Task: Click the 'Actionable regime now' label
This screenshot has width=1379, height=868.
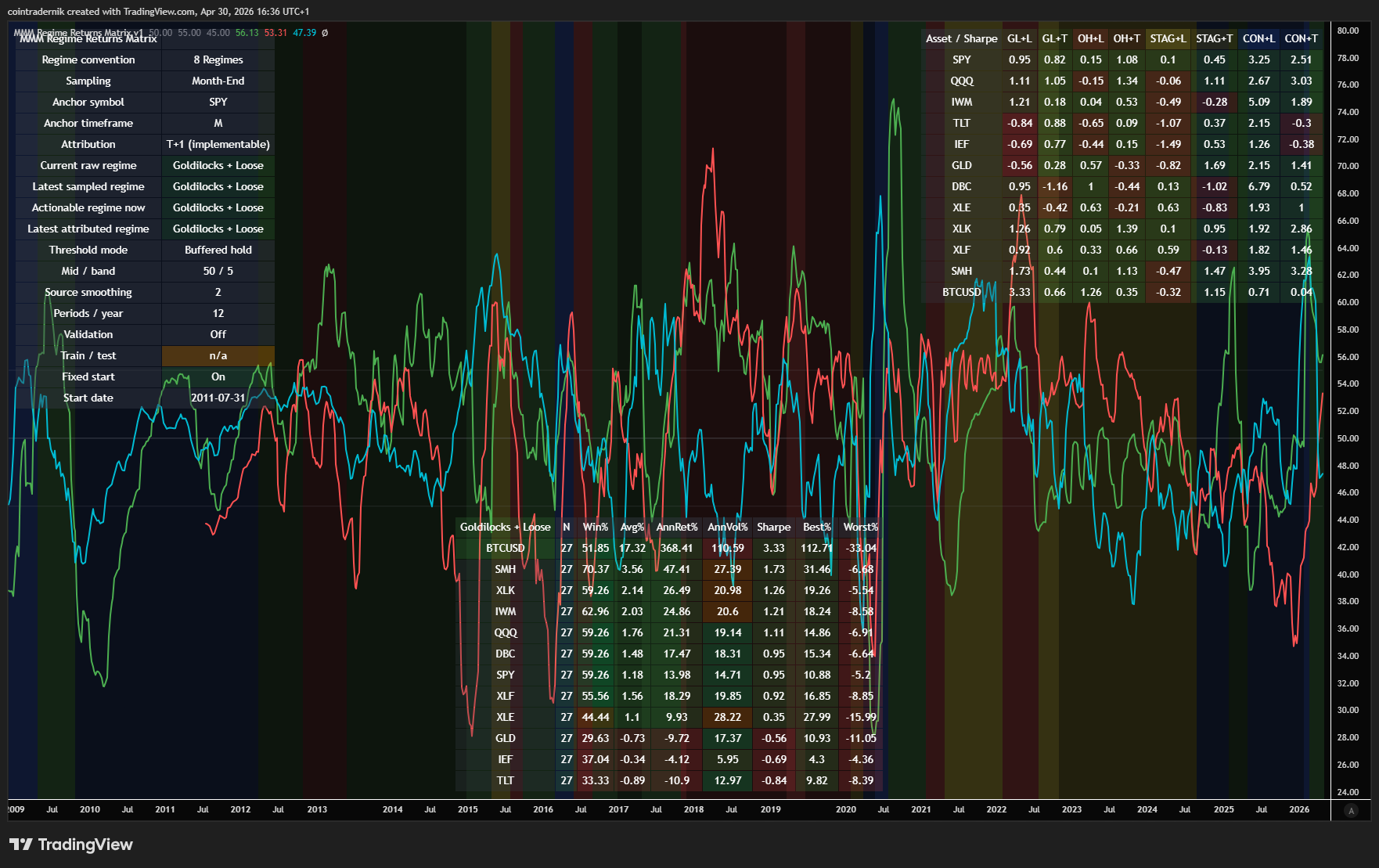Action: pos(88,208)
